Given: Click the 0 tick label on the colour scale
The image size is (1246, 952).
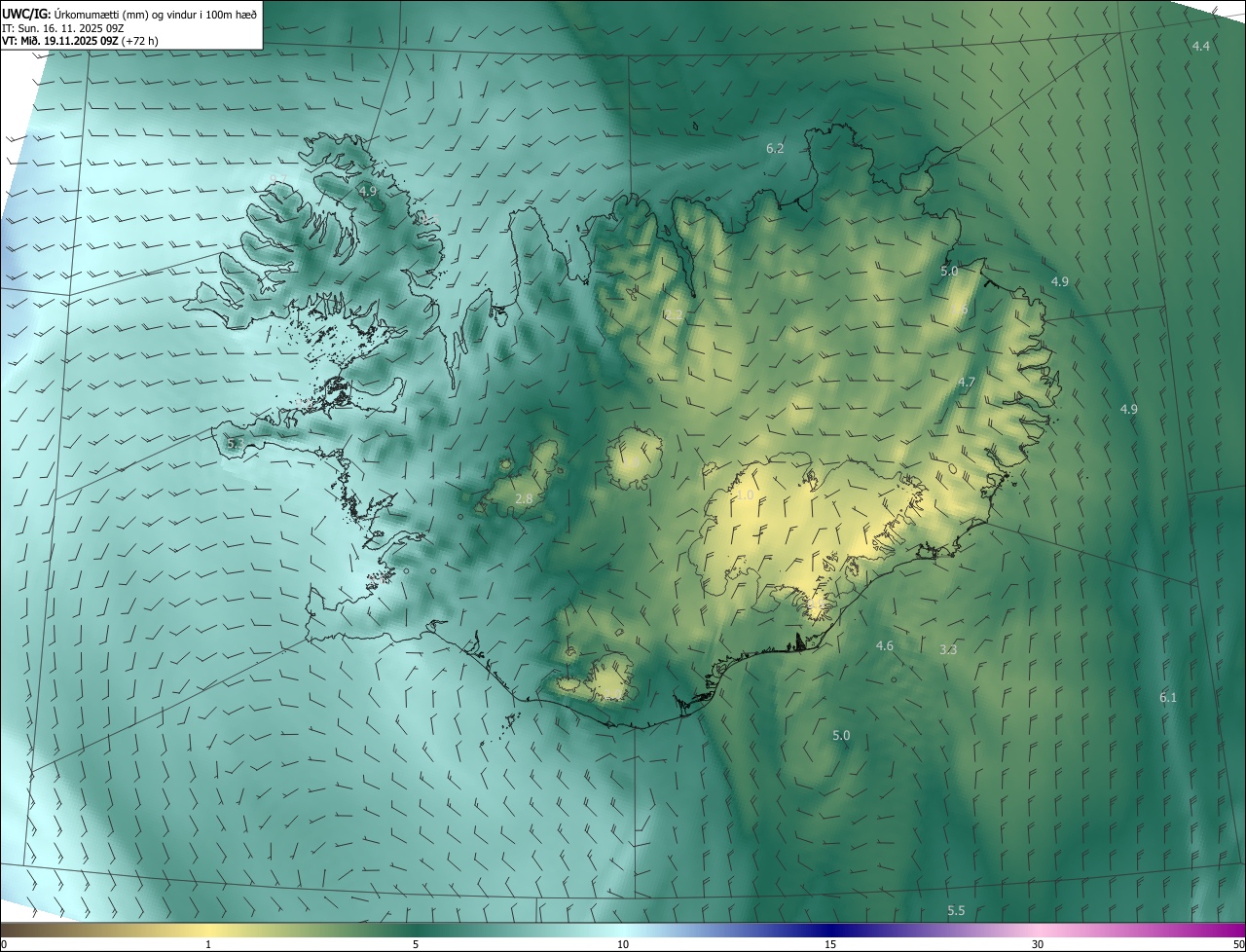Looking at the screenshot, I should [x=4, y=944].
